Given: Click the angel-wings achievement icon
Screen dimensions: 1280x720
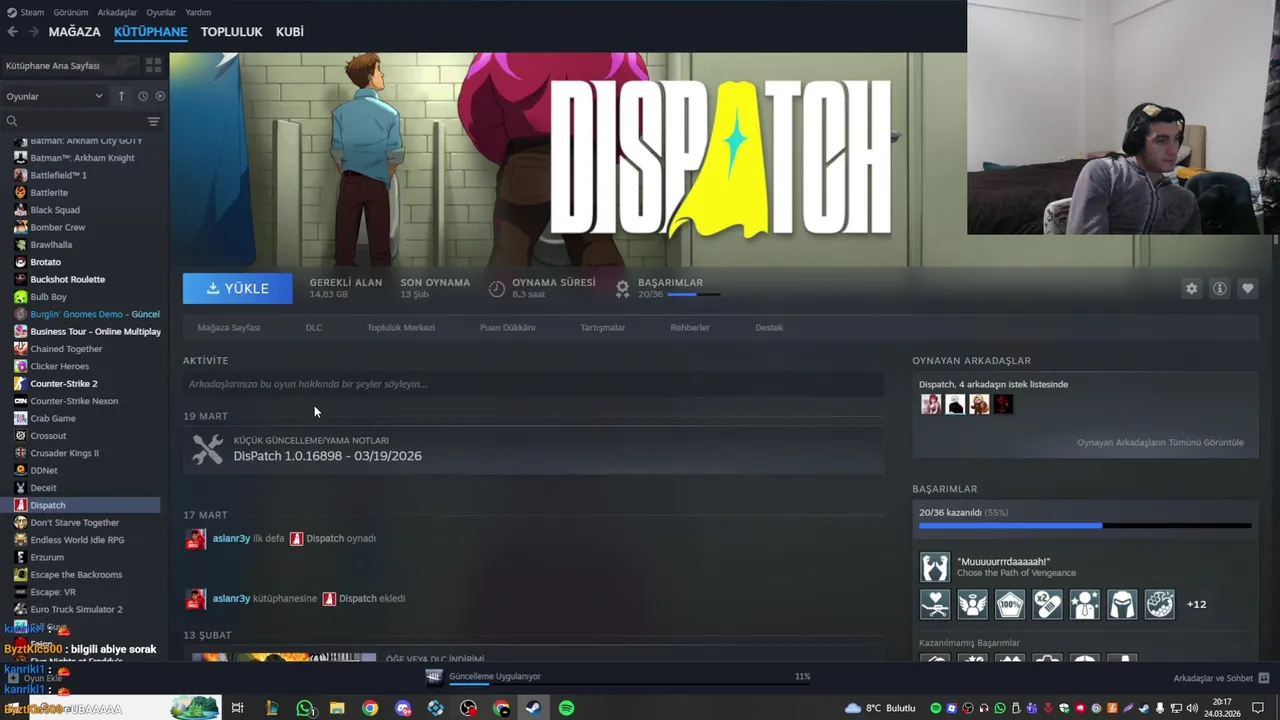Looking at the screenshot, I should tap(972, 604).
